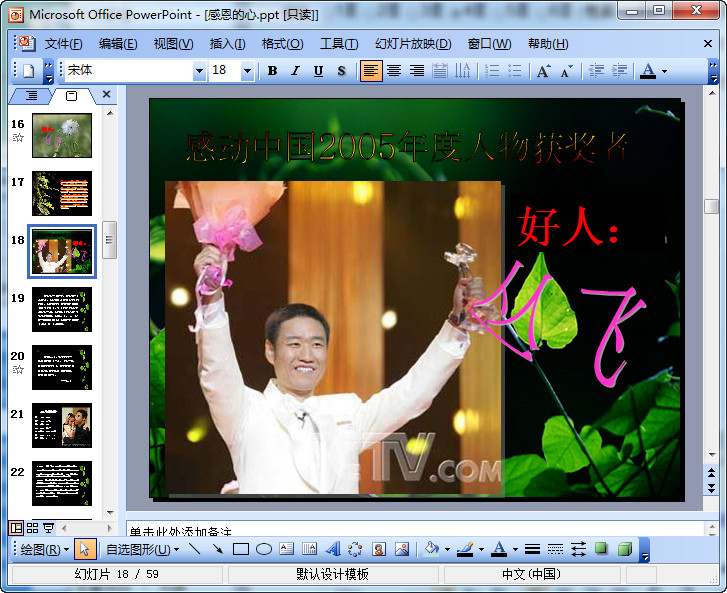This screenshot has width=727, height=593.
Task: Open the 视图(V) menu
Action: point(173,44)
